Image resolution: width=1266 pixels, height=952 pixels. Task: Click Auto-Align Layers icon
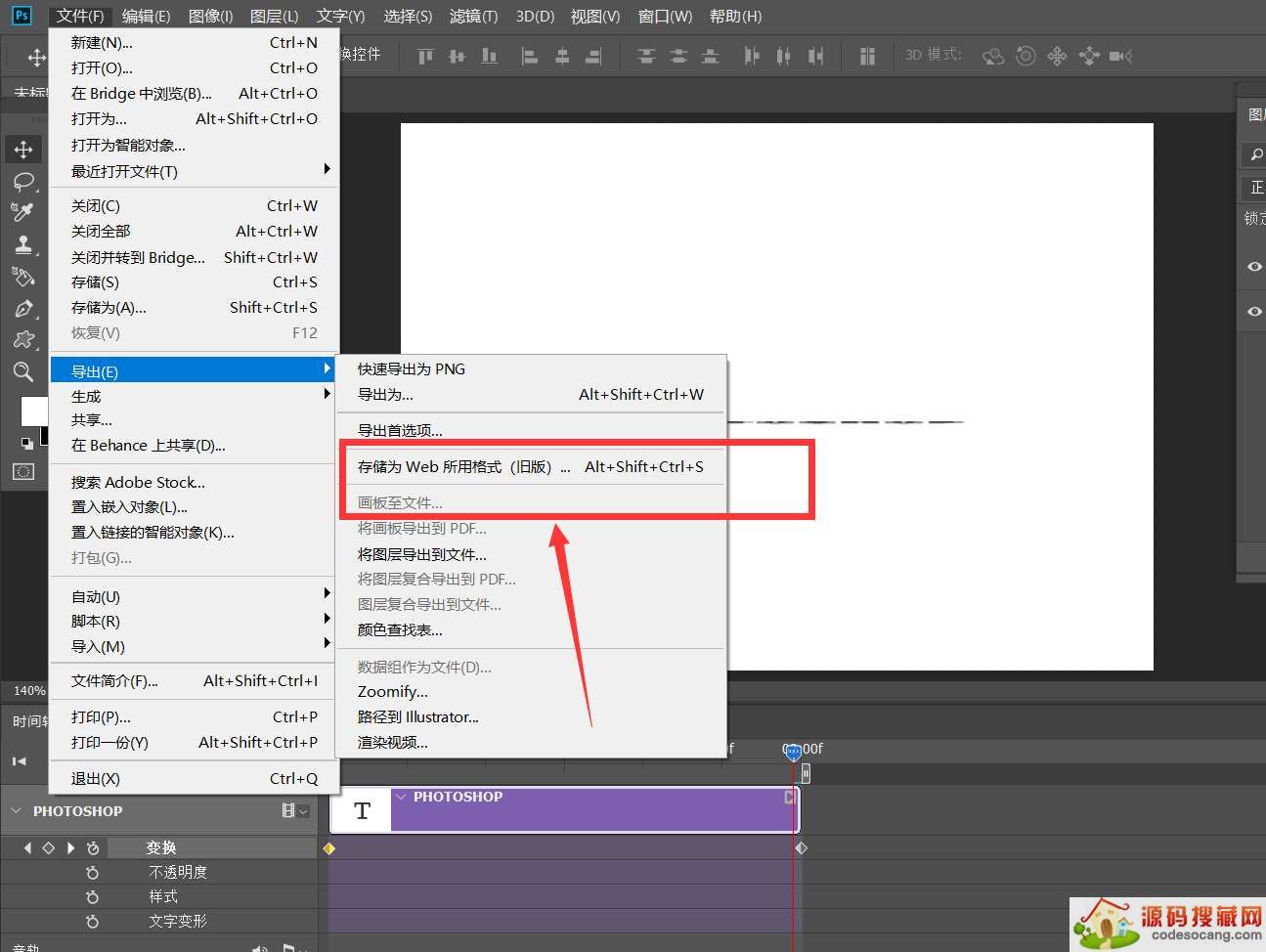867,57
